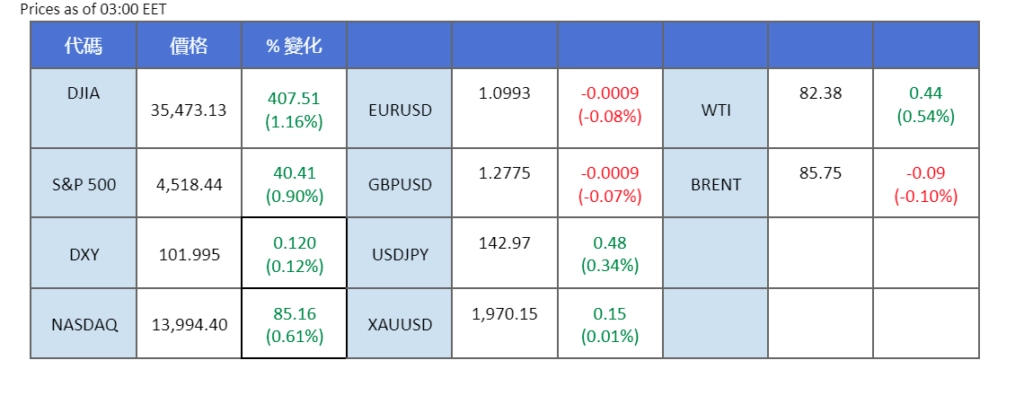
Task: Select the XAUUSD gold cell
Action: [x=400, y=324]
